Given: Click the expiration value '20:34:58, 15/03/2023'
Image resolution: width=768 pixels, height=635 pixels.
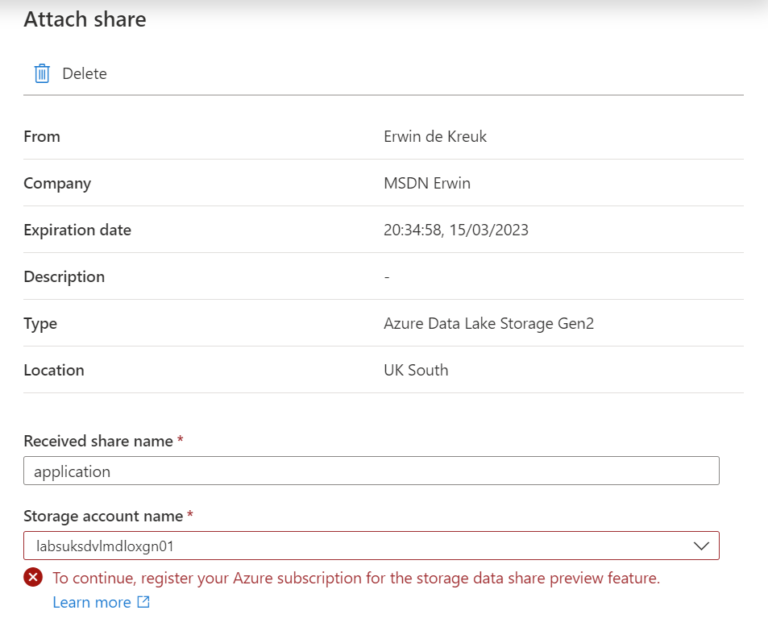Looking at the screenshot, I should [456, 230].
